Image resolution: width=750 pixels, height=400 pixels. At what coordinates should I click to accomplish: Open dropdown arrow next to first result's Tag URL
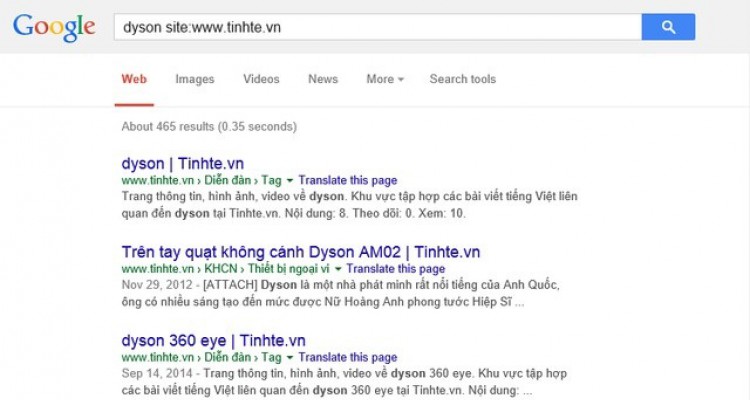[289, 181]
